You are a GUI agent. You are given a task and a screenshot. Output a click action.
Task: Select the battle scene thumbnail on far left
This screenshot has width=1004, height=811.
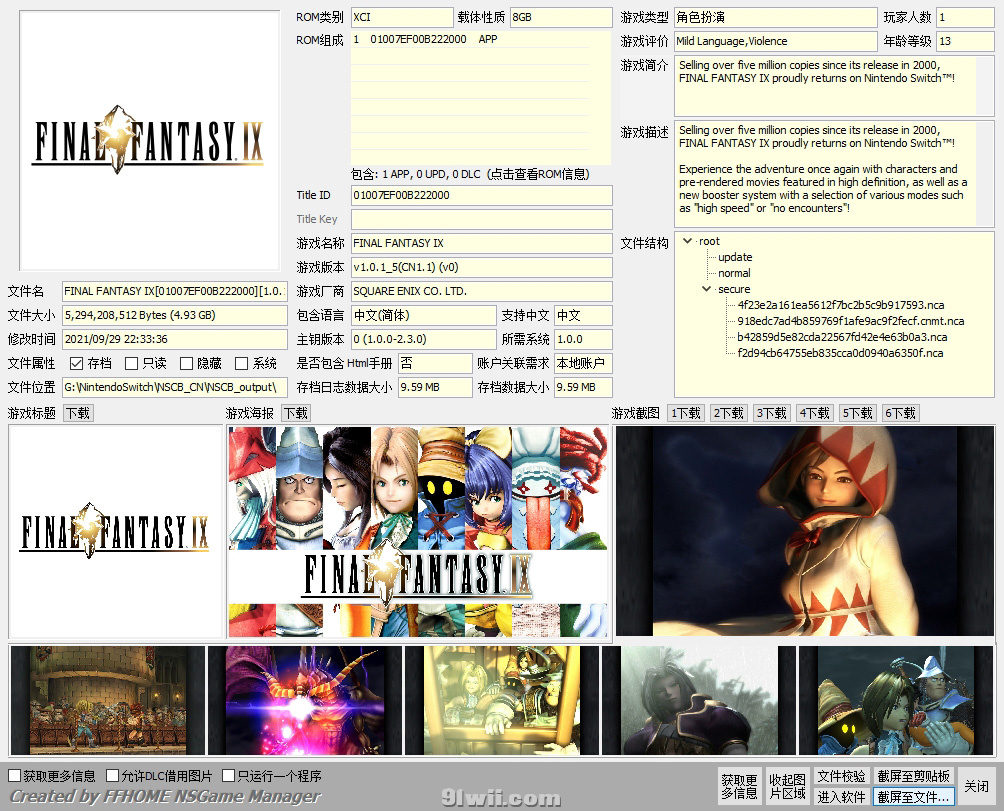tap(107, 700)
